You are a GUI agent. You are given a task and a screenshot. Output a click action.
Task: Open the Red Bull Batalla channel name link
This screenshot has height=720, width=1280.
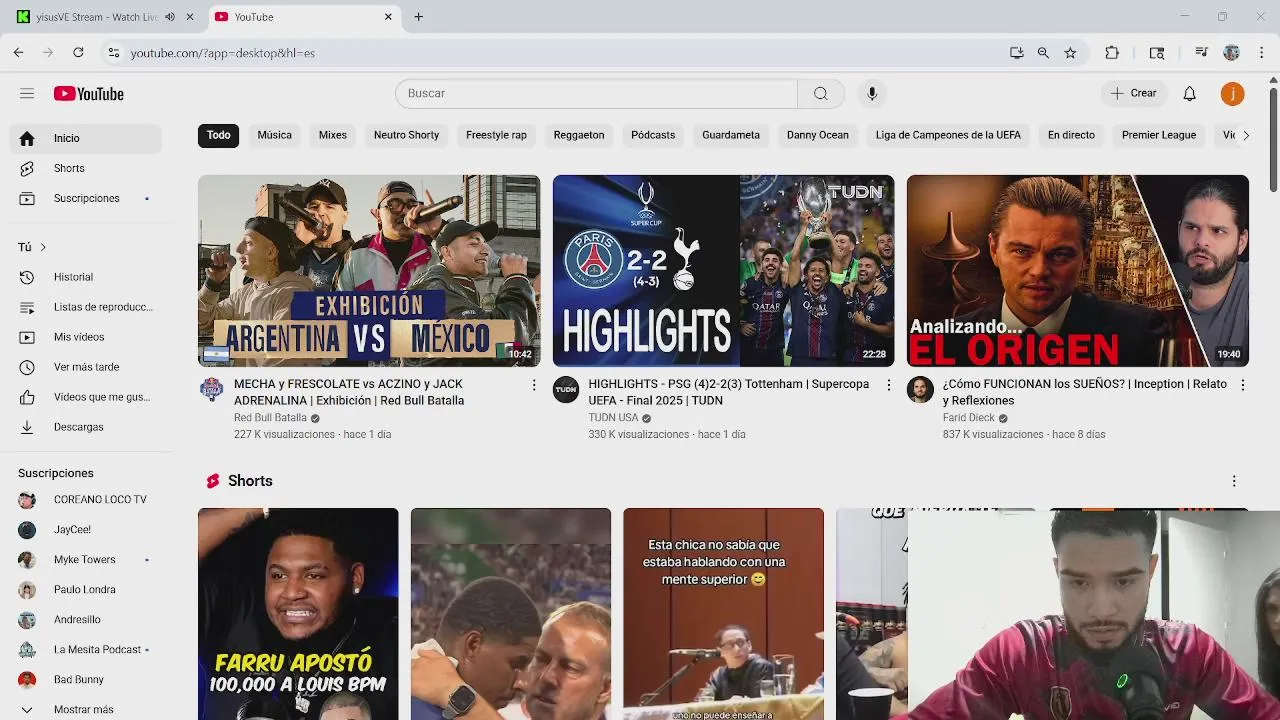pos(270,418)
